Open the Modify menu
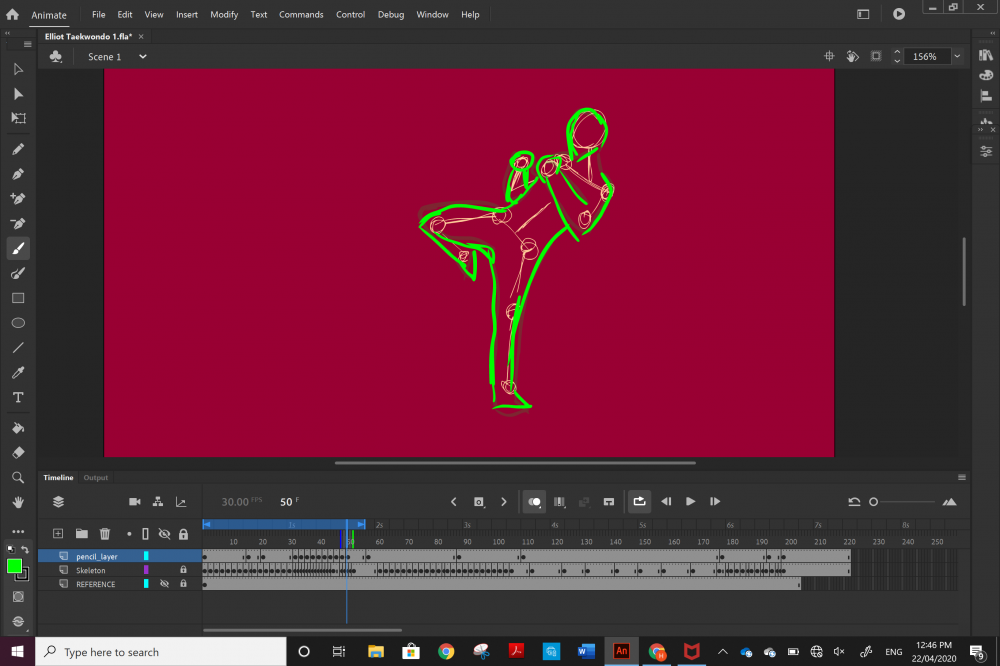1000x666 pixels. pos(224,15)
